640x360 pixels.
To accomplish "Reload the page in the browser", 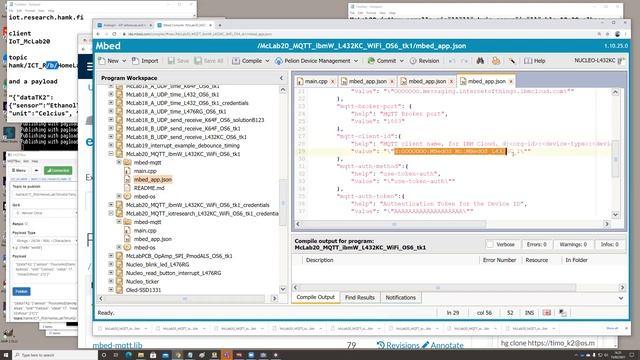I will coord(114,34).
